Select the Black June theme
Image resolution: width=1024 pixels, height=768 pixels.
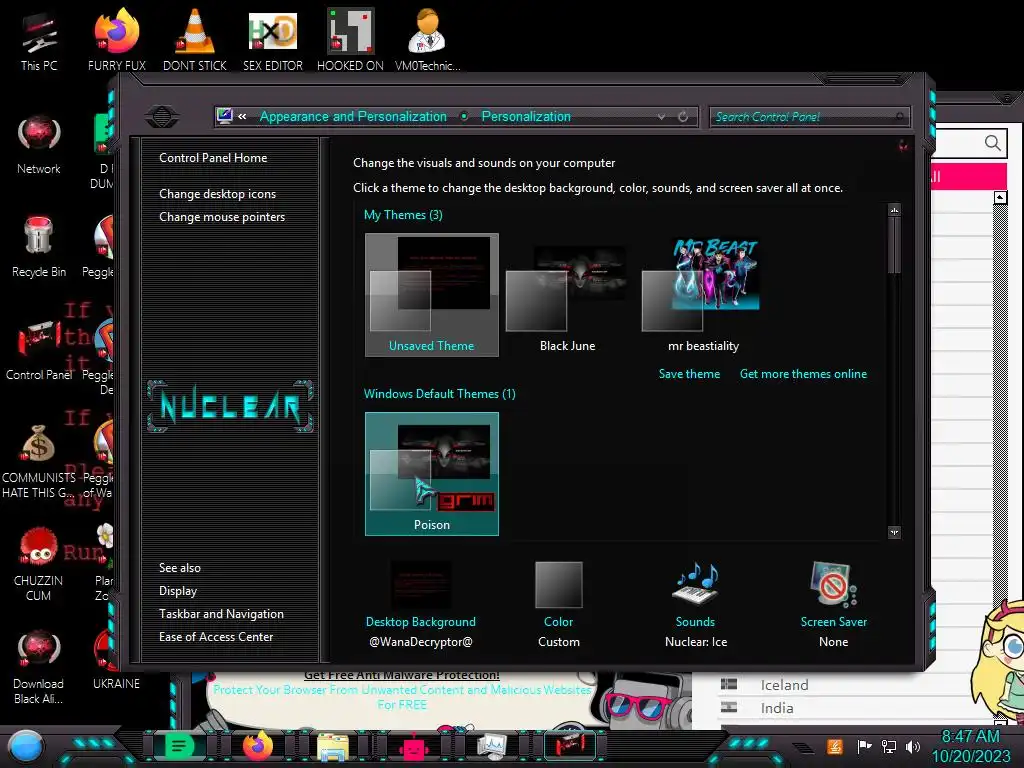(568, 295)
